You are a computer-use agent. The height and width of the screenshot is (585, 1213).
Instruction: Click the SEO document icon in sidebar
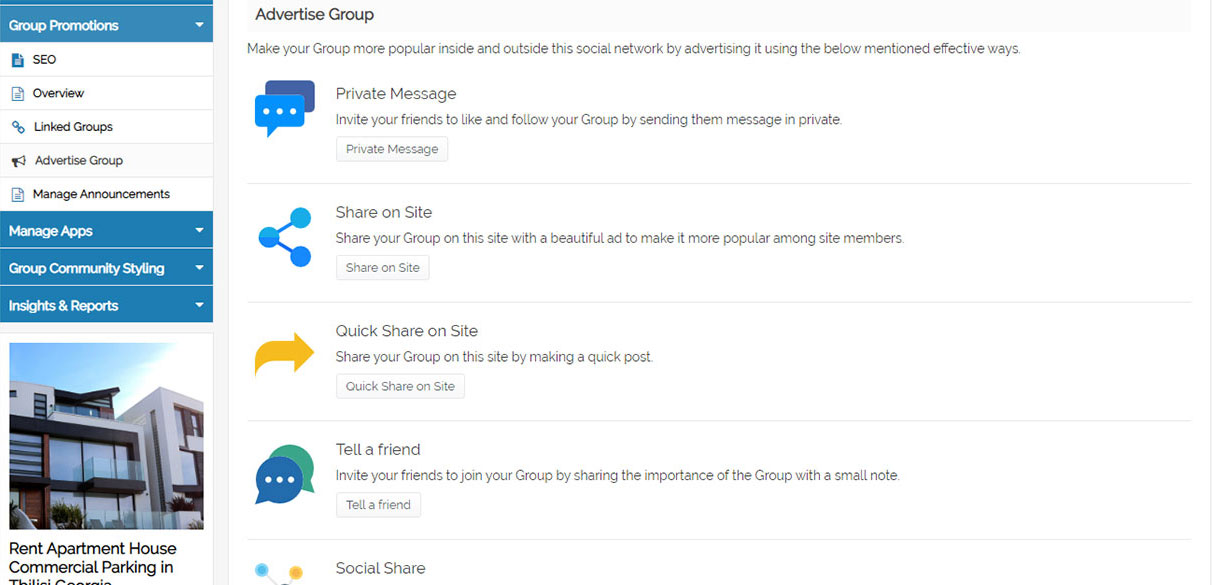(x=17, y=60)
